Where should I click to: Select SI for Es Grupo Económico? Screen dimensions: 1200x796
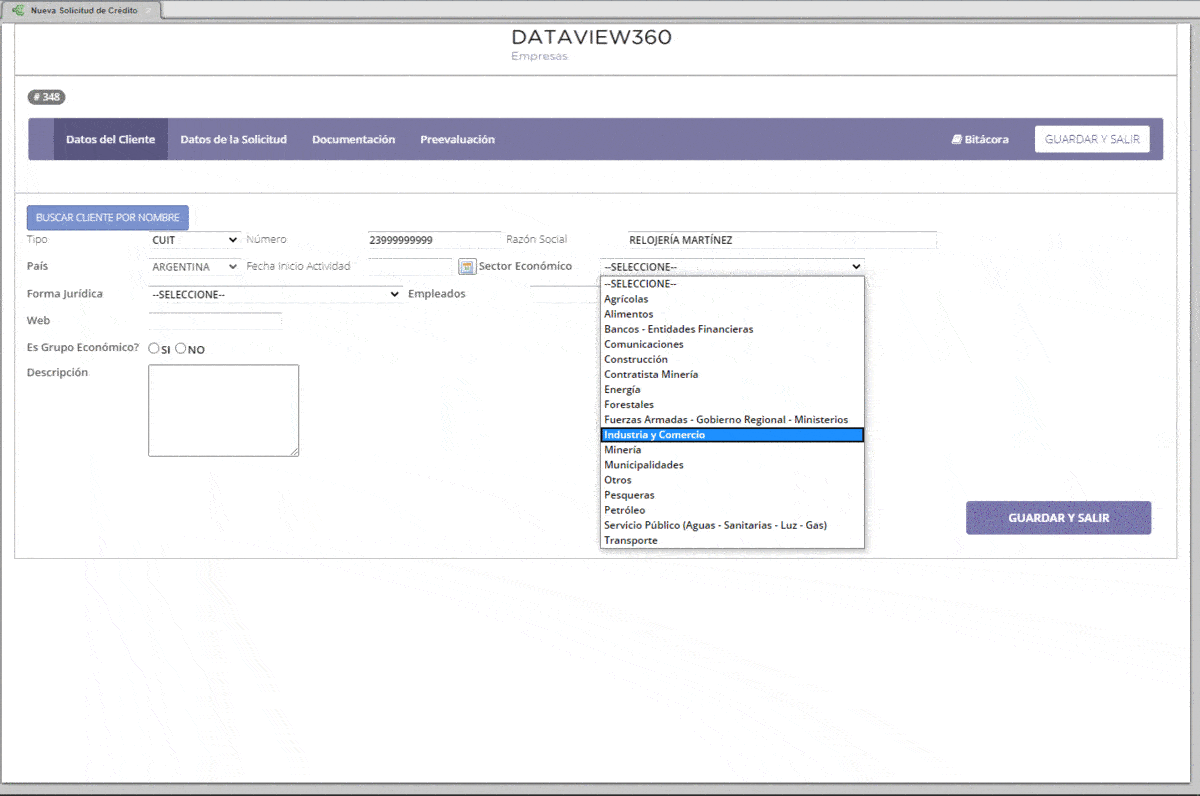[x=154, y=349]
